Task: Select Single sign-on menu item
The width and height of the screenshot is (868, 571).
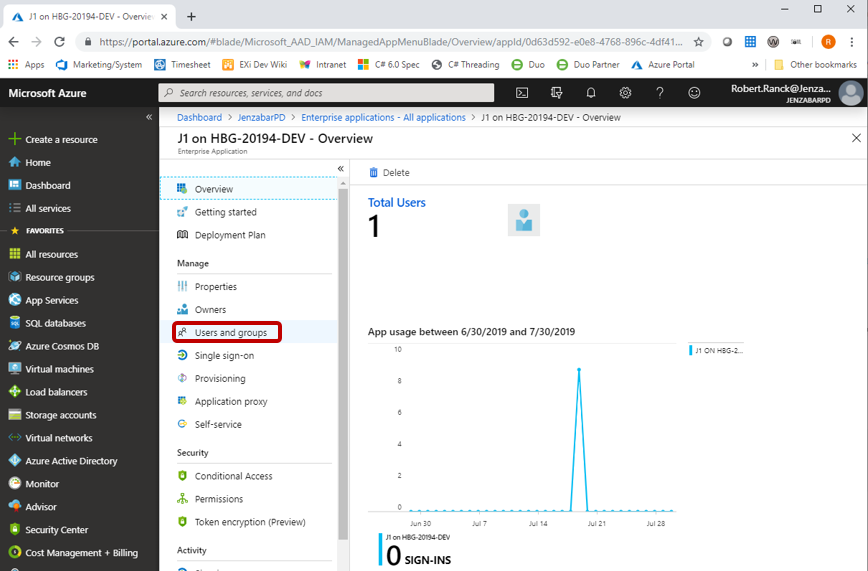Action: click(x=224, y=356)
